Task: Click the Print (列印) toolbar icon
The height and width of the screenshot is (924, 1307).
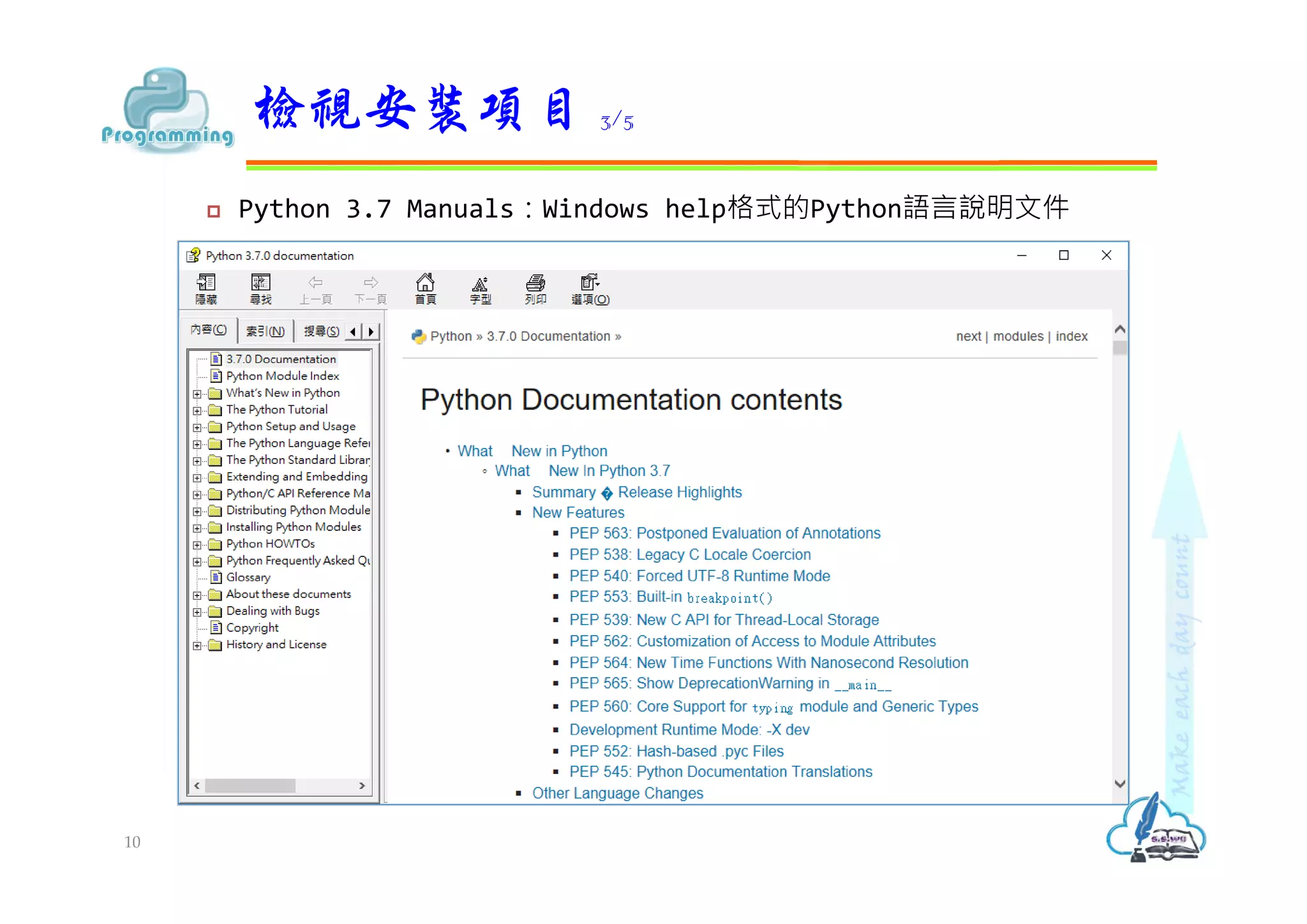Action: (x=535, y=282)
